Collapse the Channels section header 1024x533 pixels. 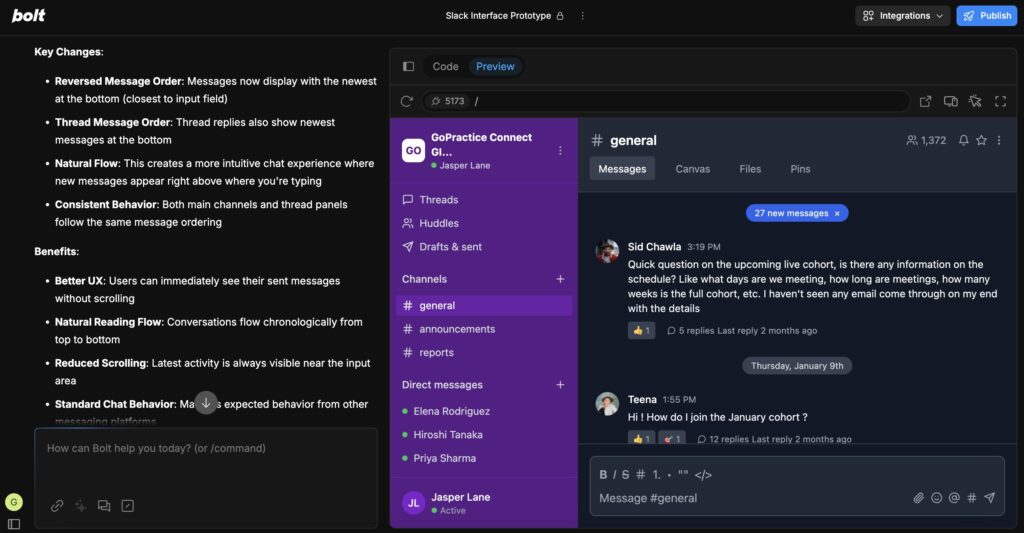(x=424, y=279)
